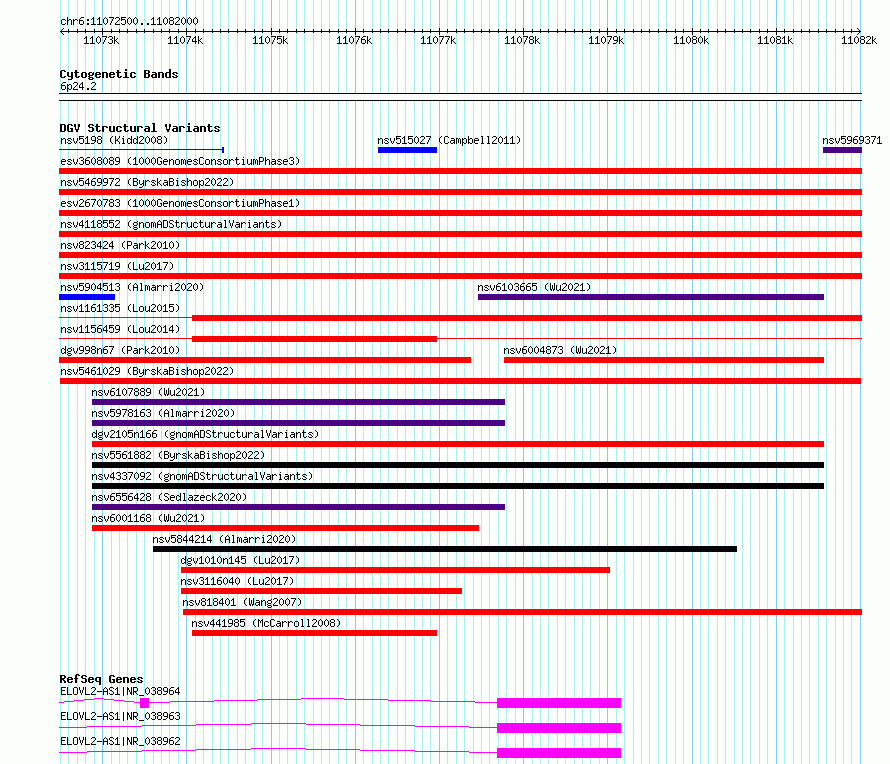Select the nsv515027 (Campbell2011) blue bar
890x764 pixels.
[x=407, y=150]
